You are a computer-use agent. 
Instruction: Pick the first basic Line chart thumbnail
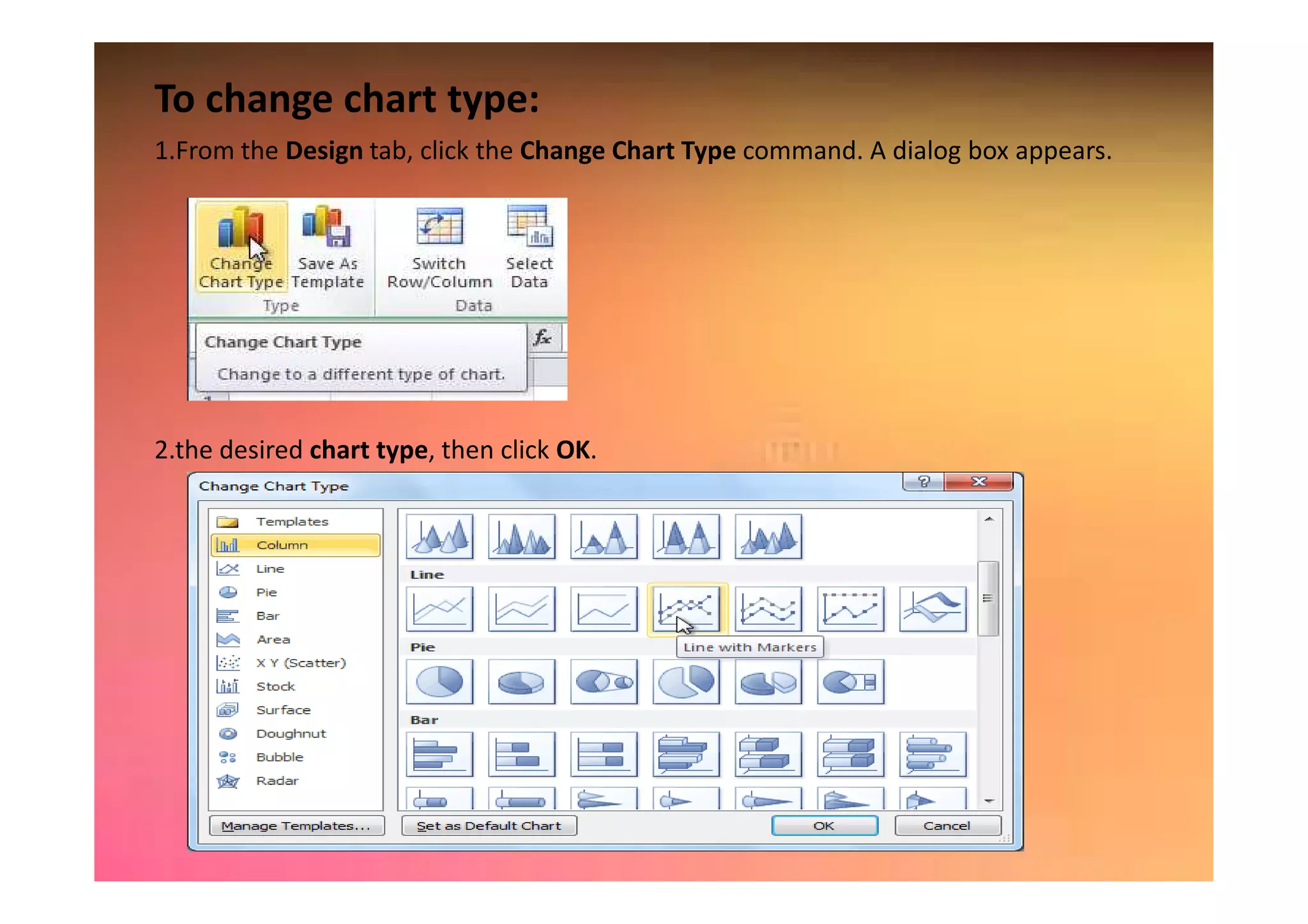coord(439,609)
